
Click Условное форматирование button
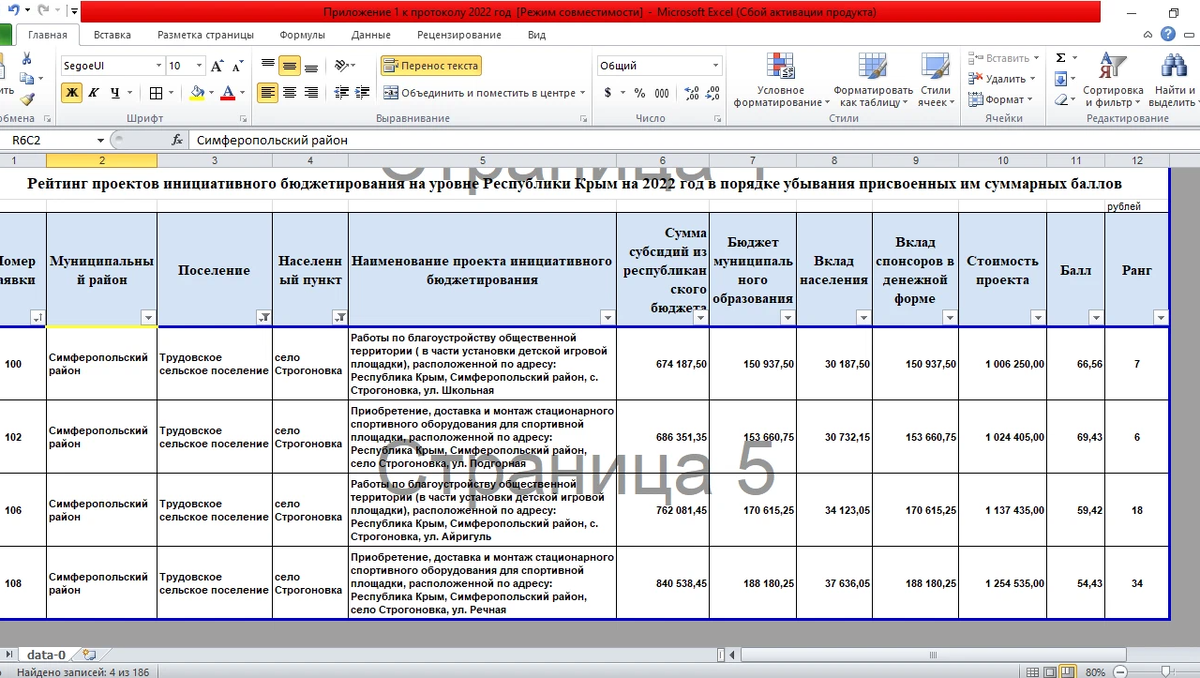point(781,80)
